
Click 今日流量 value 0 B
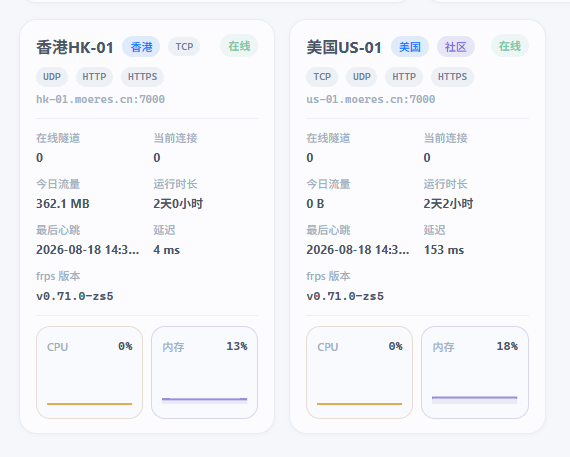(315, 204)
